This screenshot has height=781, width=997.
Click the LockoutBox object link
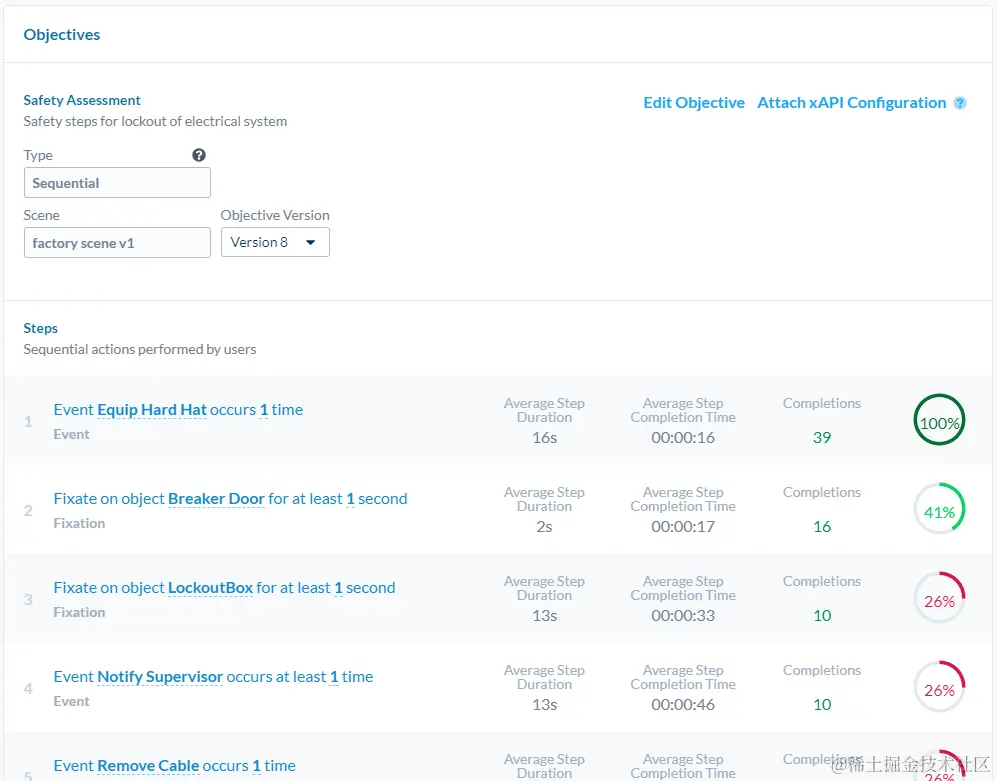click(x=210, y=588)
